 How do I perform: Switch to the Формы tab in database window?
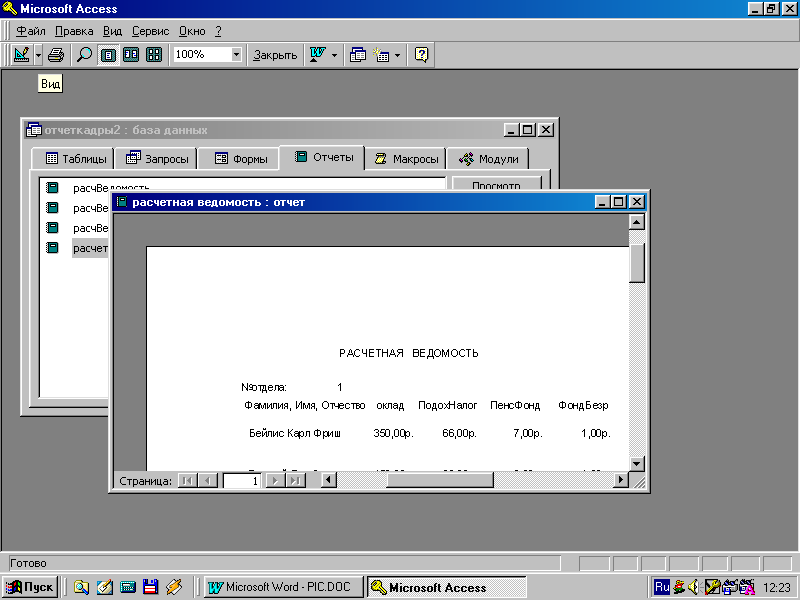click(240, 159)
